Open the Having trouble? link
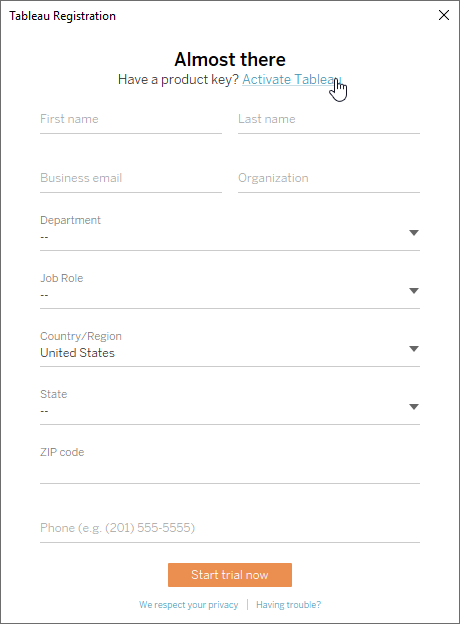Screen dimensions: 460x624 pyautogui.click(x=288, y=605)
